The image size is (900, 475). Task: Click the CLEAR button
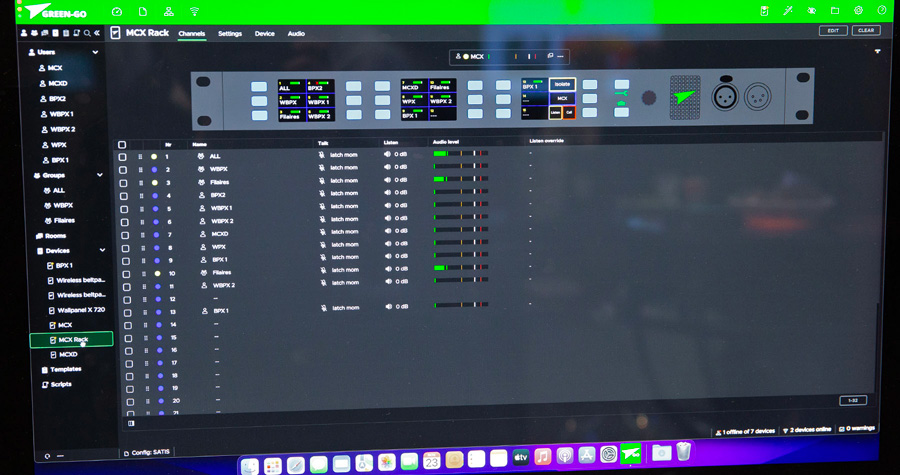[x=866, y=30]
